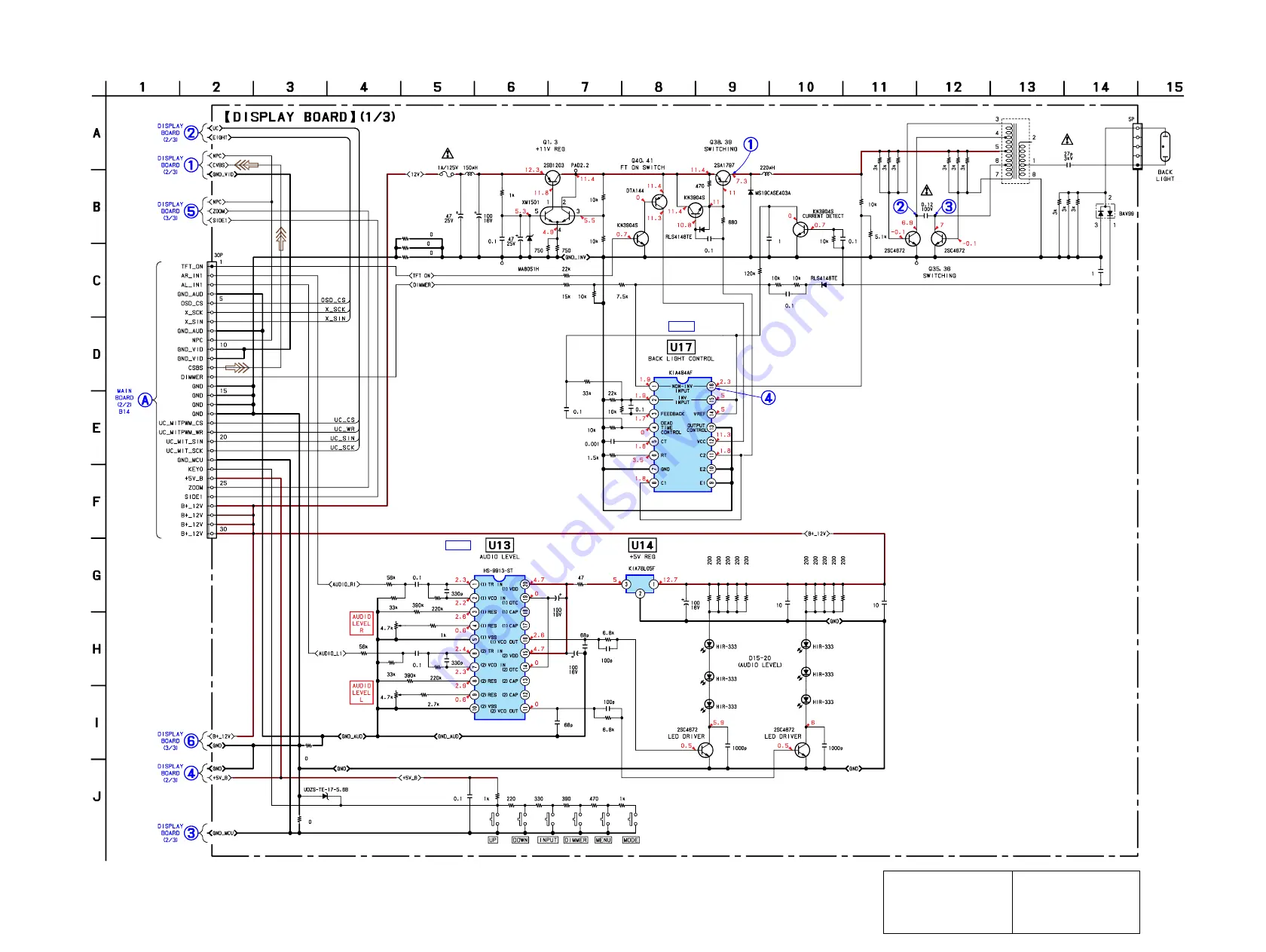Select the DISPLAY BOARD (1/3) title
Screen dimensions: 1266x952
click(x=310, y=117)
